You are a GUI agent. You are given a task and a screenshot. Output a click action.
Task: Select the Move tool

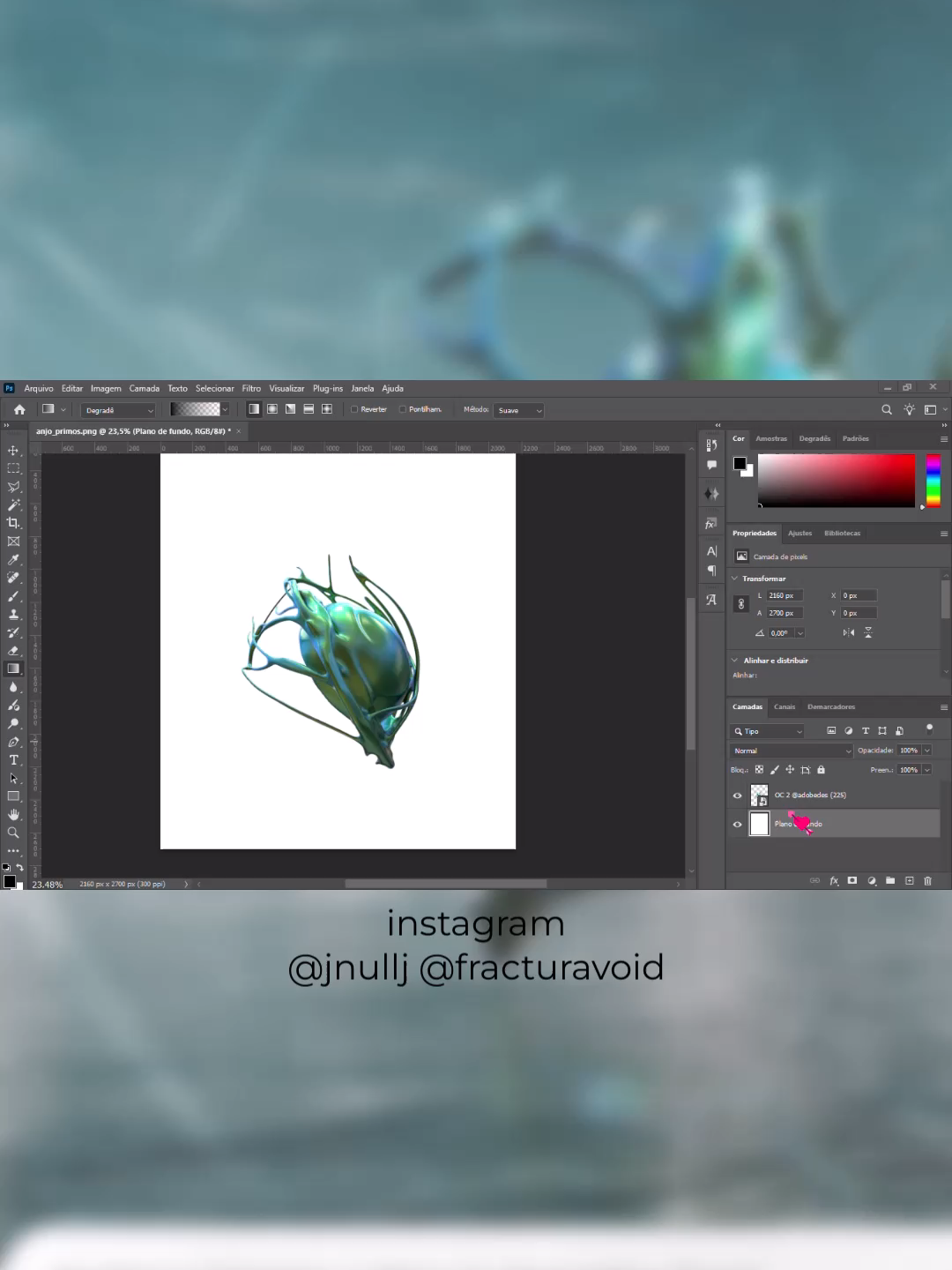tap(13, 450)
